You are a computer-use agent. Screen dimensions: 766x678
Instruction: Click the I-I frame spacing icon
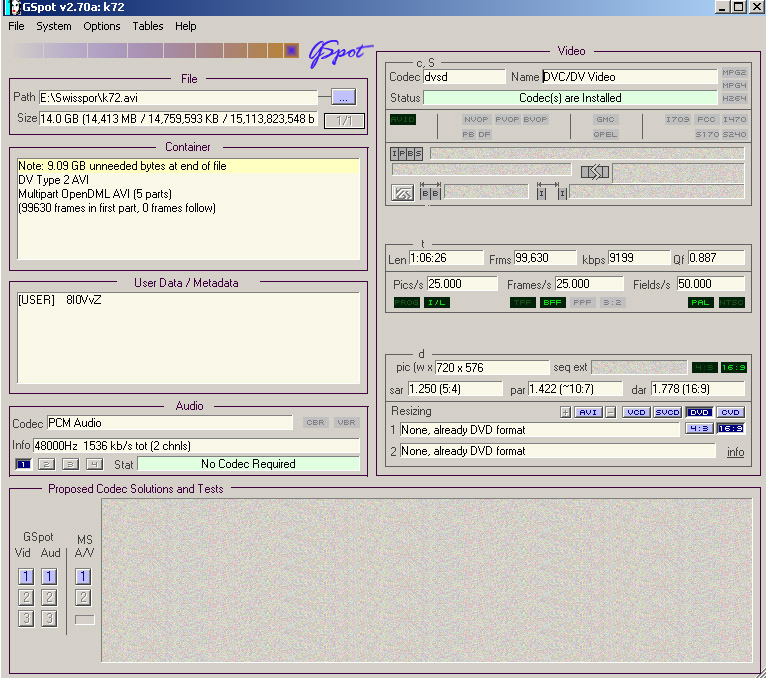point(552,191)
